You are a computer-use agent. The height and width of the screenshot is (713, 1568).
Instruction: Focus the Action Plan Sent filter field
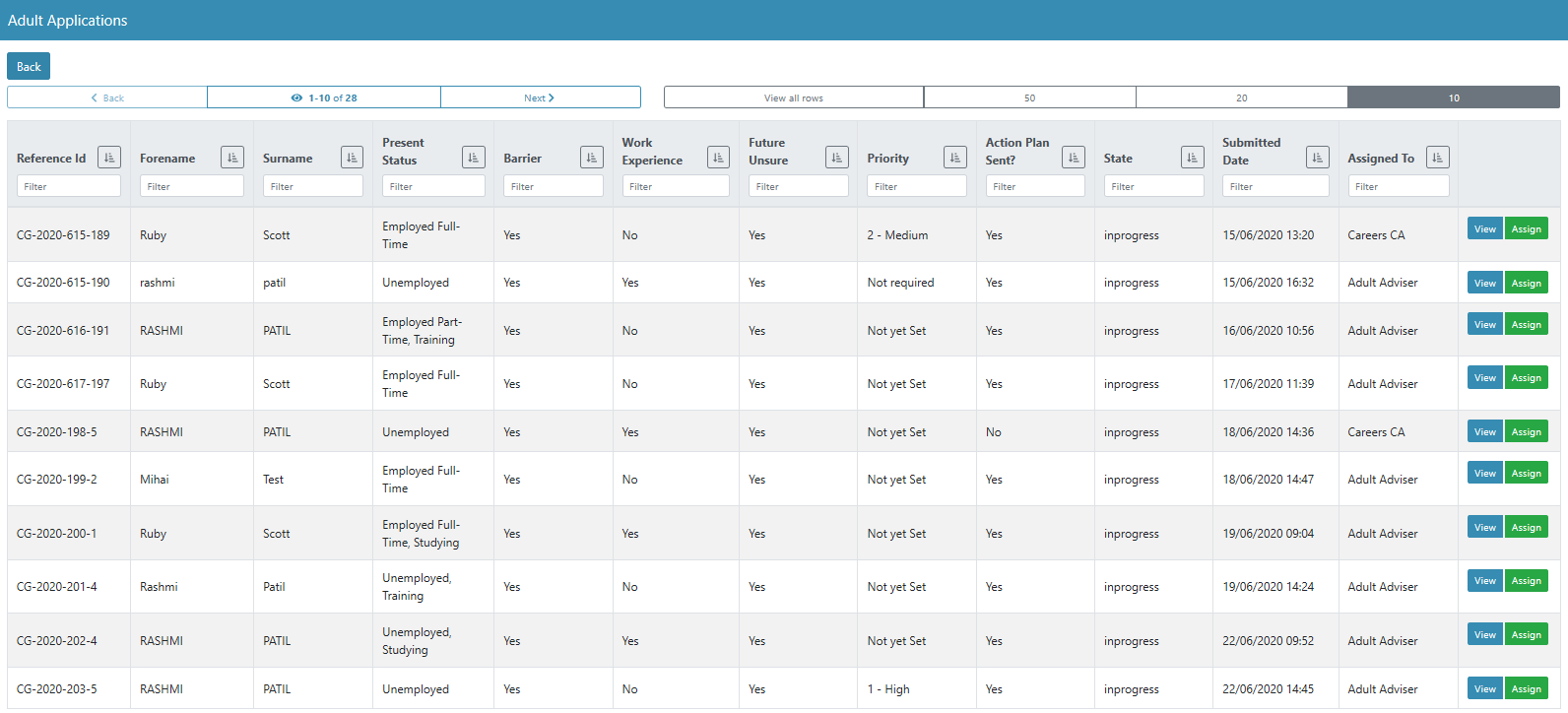pyautogui.click(x=1035, y=185)
